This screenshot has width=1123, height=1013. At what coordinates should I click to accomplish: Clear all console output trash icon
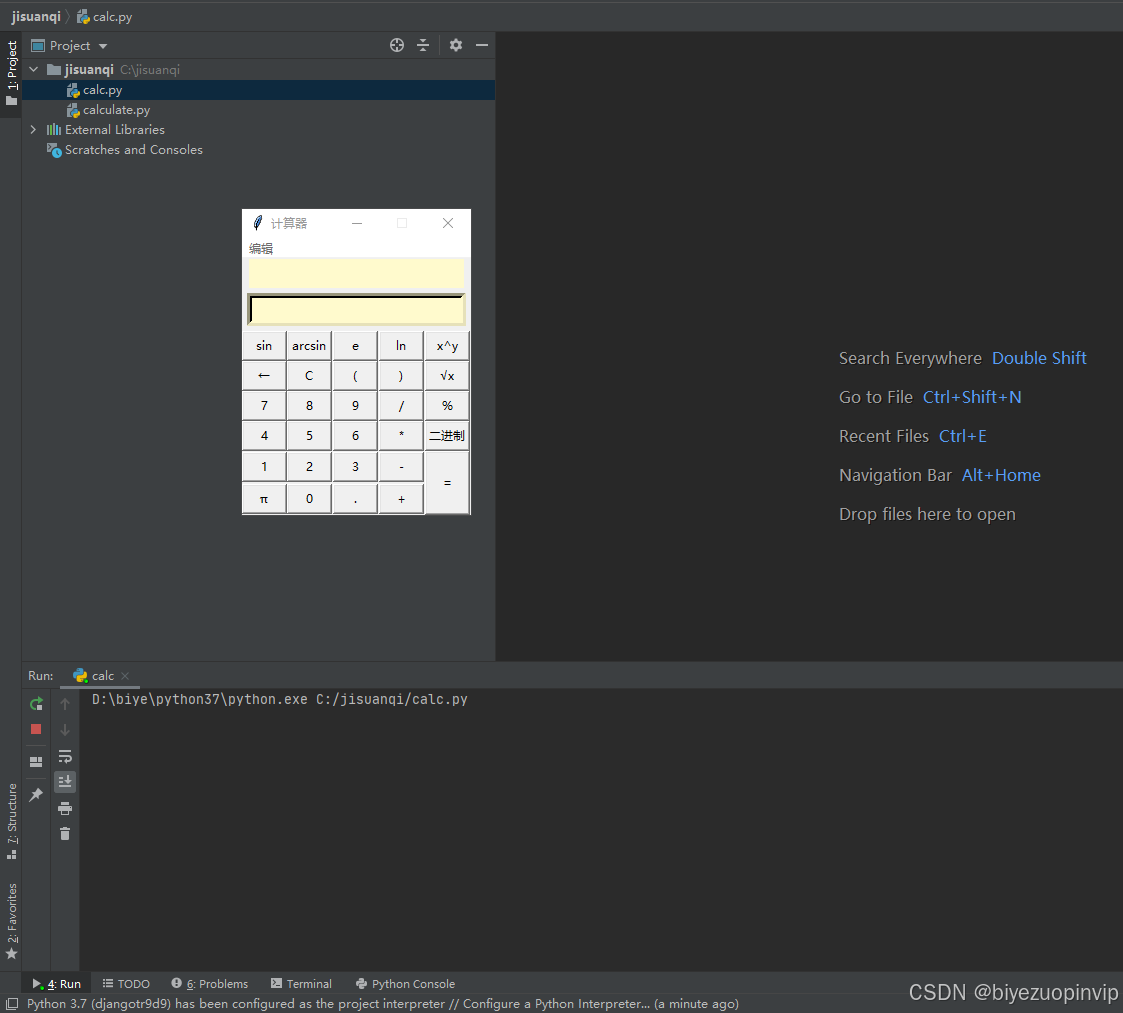point(65,834)
